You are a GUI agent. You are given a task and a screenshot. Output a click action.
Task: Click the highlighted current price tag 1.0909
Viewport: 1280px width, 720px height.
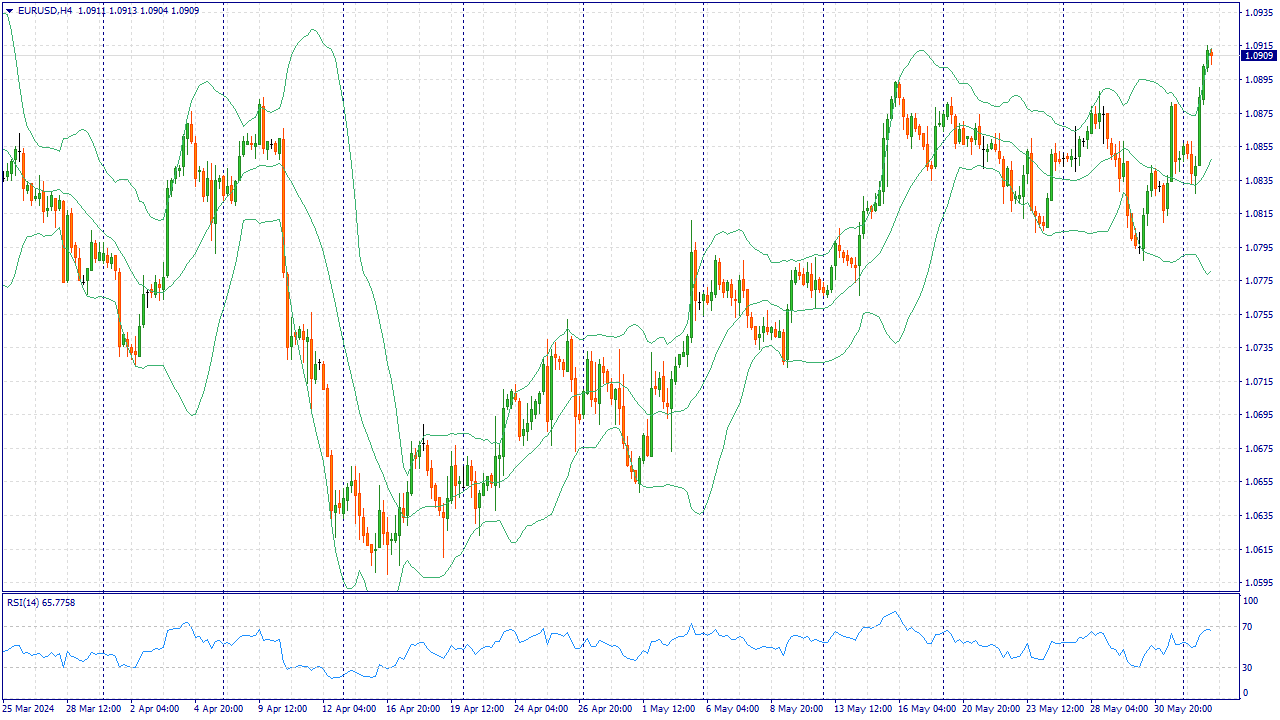1258,56
